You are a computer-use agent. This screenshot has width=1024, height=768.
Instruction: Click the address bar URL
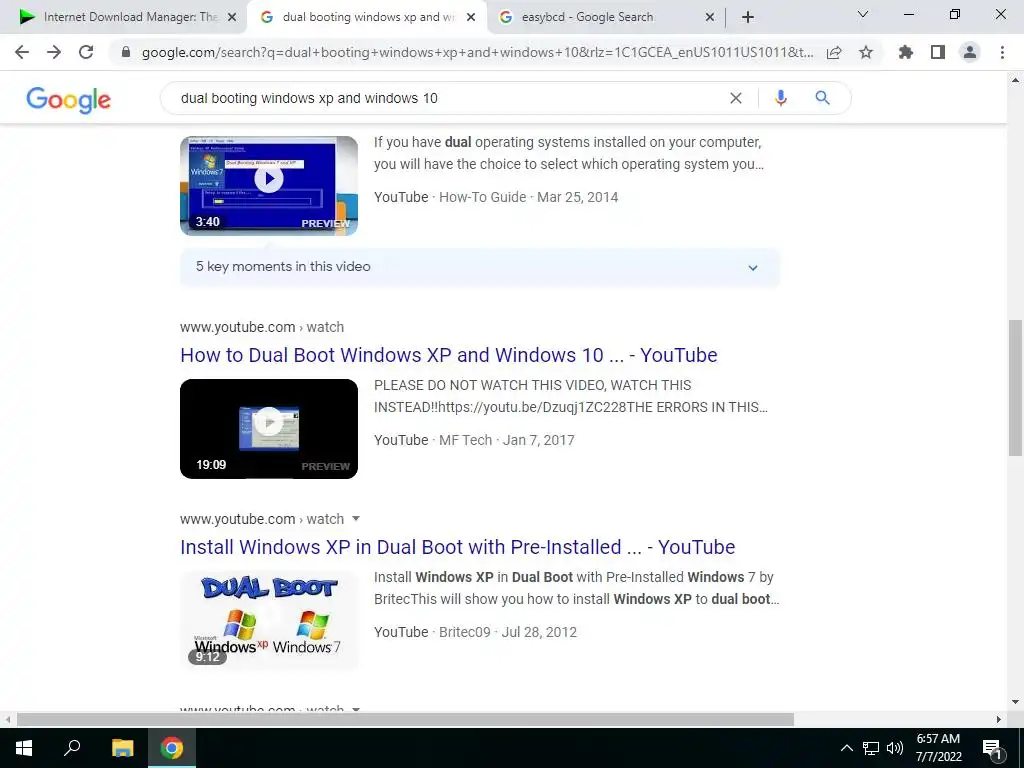click(x=477, y=52)
